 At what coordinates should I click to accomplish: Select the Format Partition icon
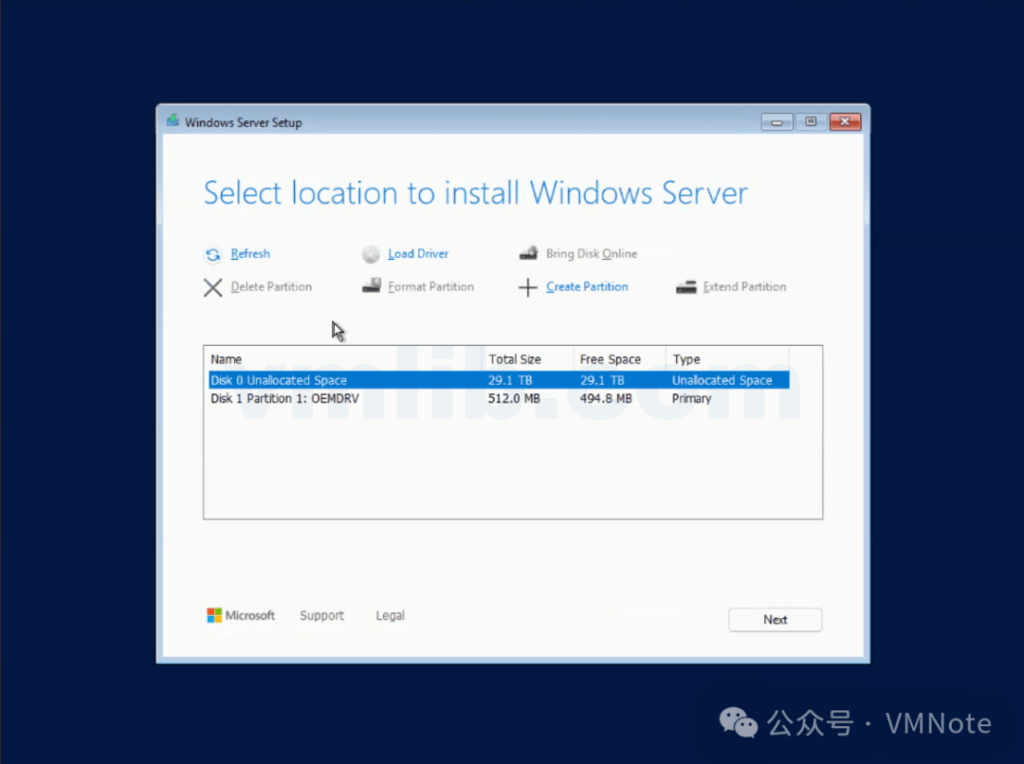coord(371,287)
